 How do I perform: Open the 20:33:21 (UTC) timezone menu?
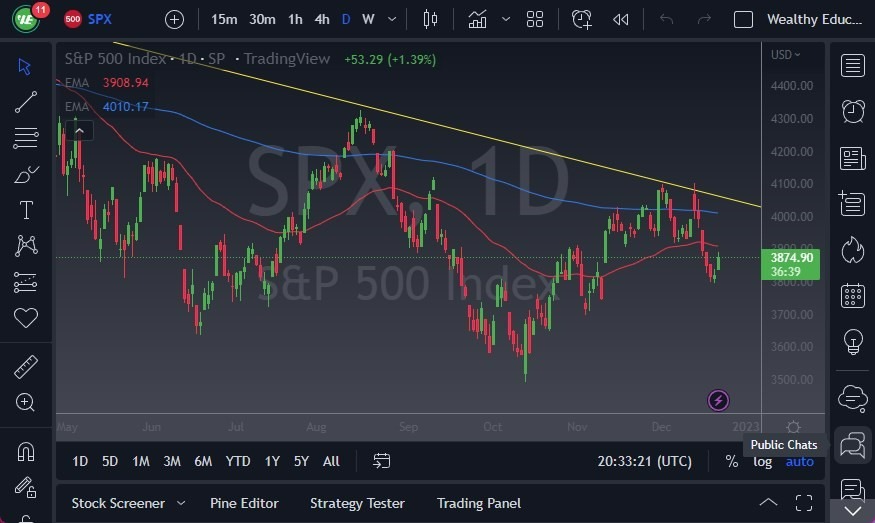click(x=645, y=461)
